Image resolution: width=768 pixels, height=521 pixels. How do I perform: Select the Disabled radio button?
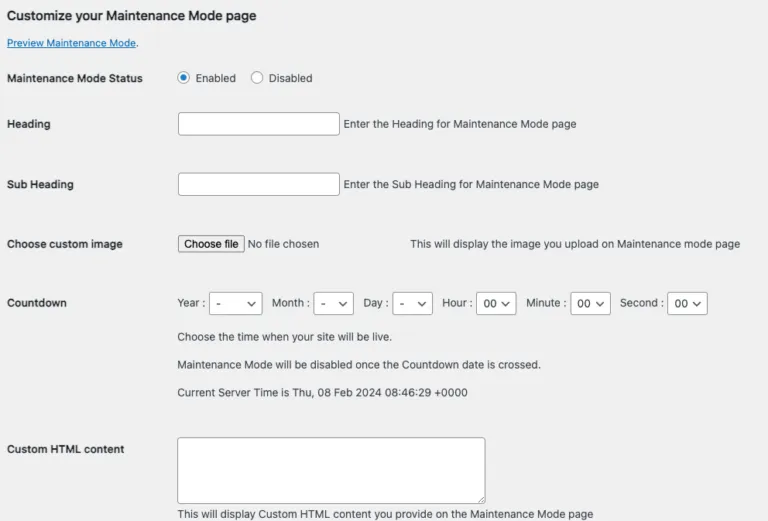257,78
